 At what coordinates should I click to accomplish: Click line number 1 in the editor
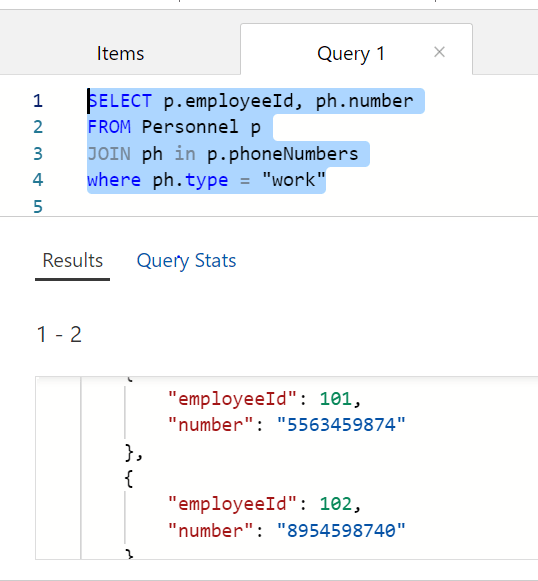38,101
